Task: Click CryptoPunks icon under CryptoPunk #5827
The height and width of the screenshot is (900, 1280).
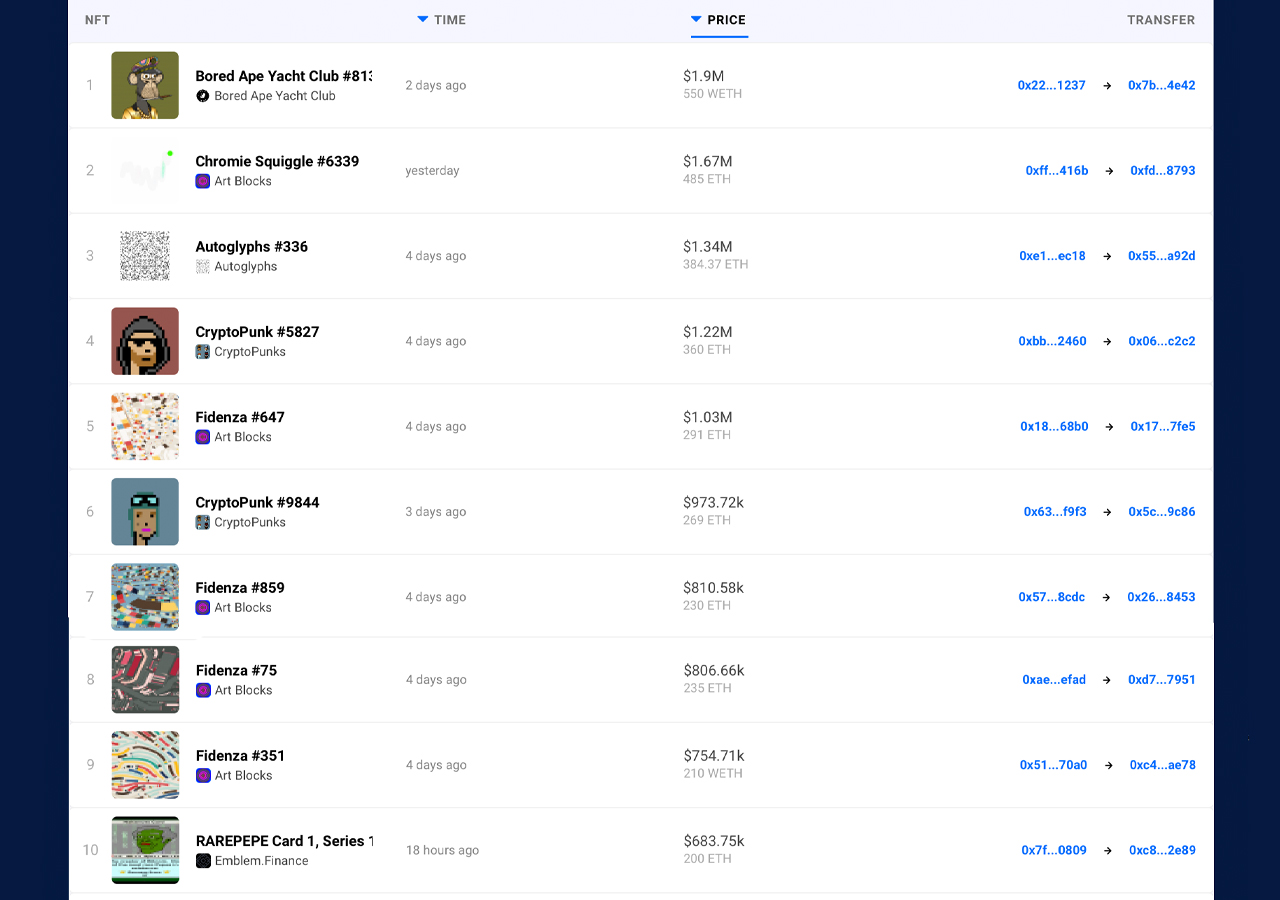Action: [x=203, y=352]
